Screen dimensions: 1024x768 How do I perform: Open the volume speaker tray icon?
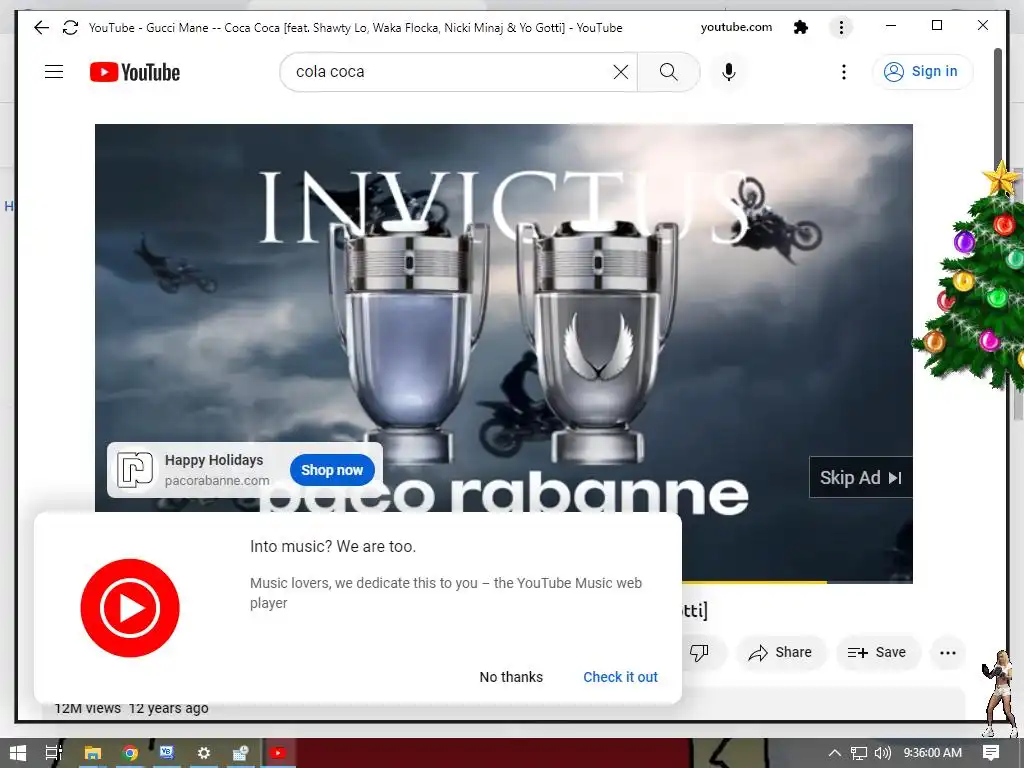[x=882, y=753]
